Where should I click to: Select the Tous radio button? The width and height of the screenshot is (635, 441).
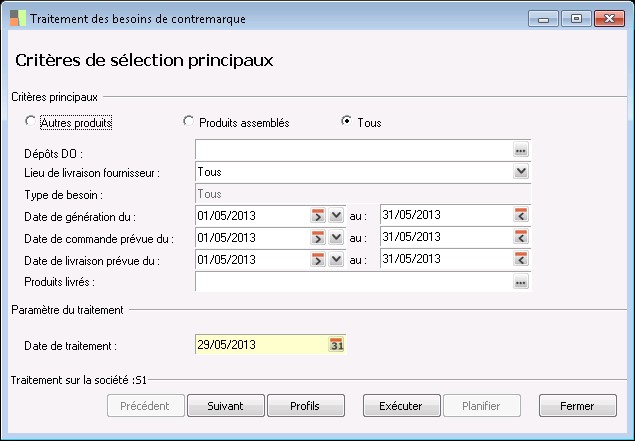pyautogui.click(x=346, y=122)
